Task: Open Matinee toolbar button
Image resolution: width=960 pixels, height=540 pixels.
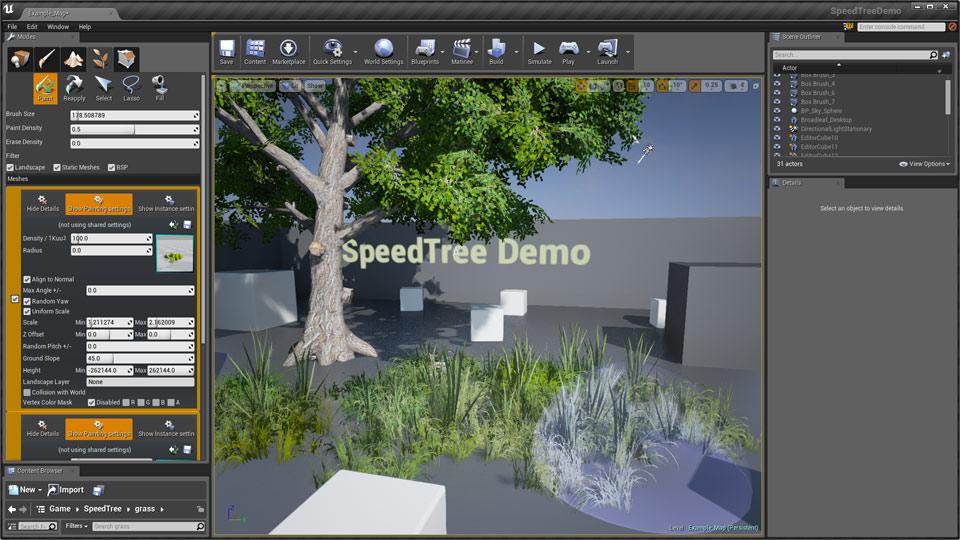Action: coord(462,51)
